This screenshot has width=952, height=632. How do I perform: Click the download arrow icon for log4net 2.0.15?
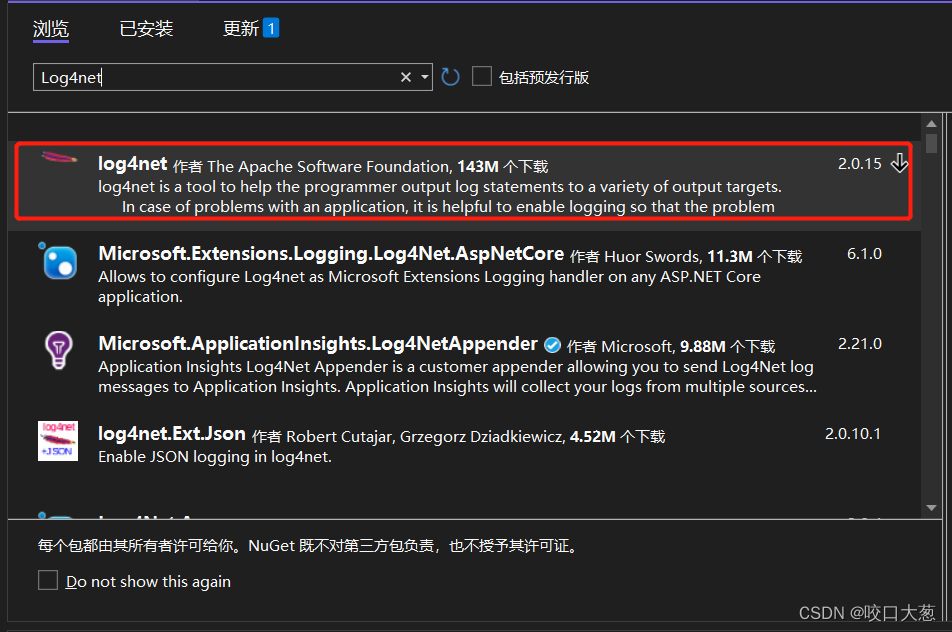899,163
